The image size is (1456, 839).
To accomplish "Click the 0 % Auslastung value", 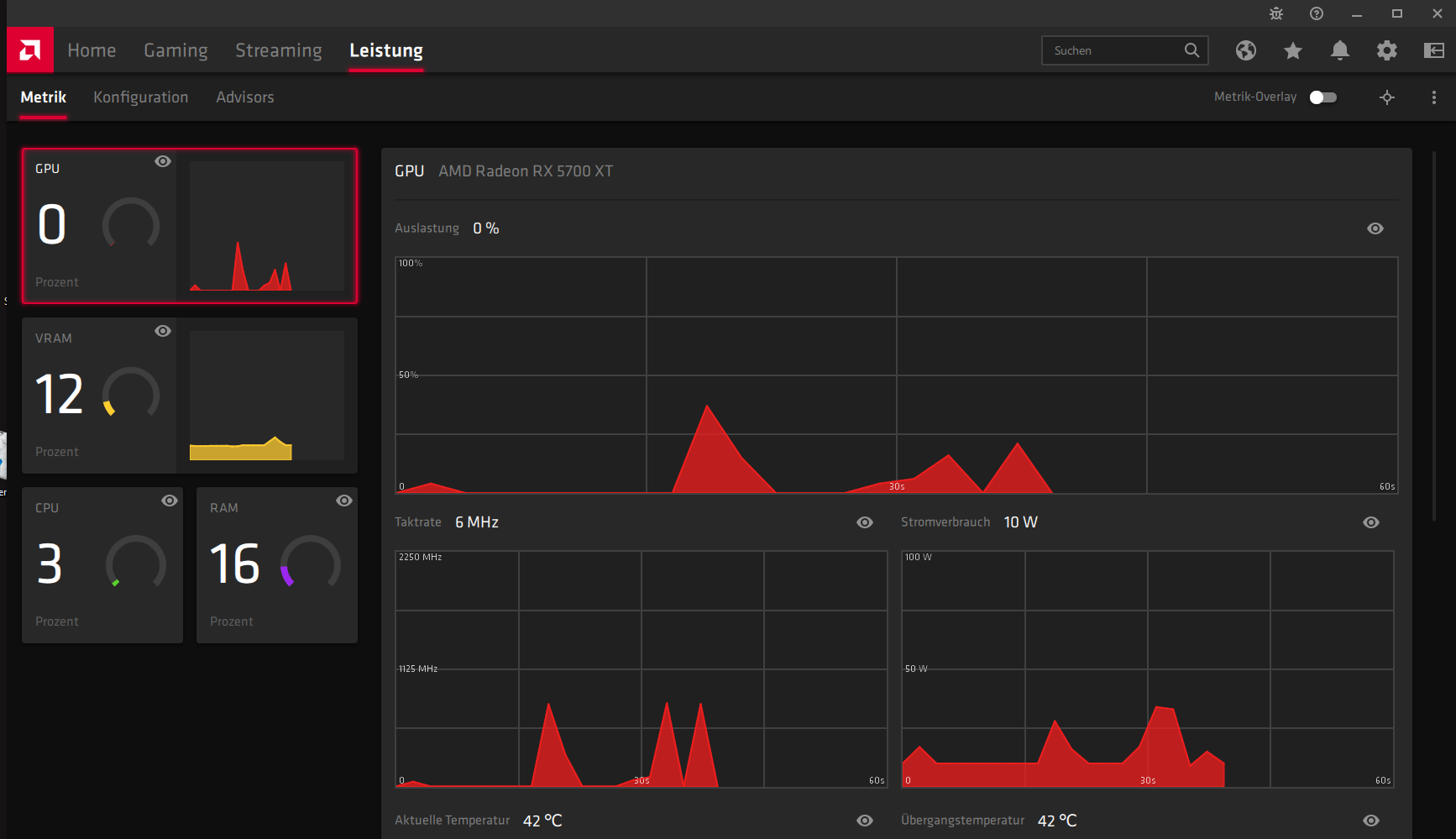I will (486, 228).
